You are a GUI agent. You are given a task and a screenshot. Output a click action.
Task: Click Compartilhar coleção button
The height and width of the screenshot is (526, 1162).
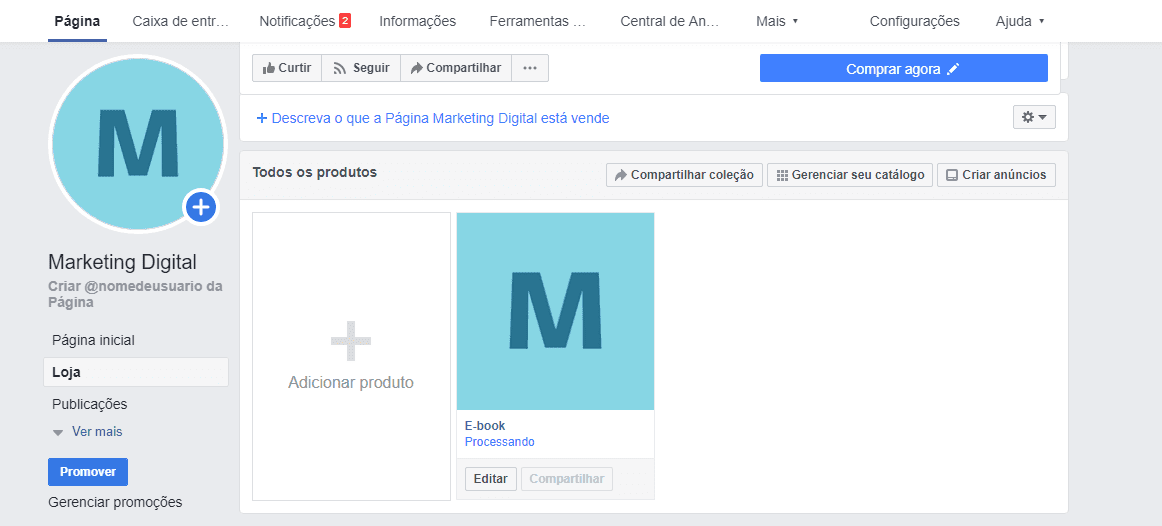click(684, 175)
